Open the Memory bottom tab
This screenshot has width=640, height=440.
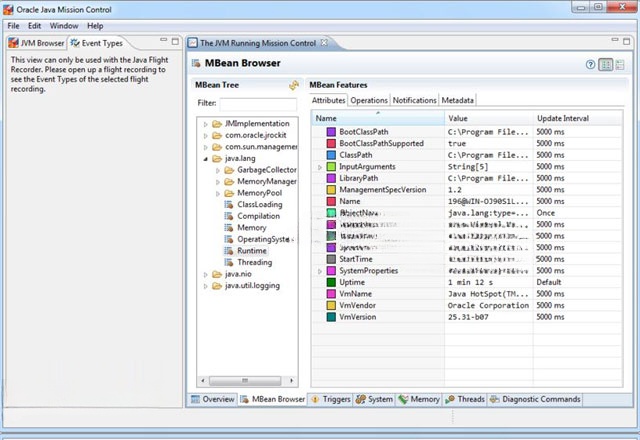tap(420, 399)
